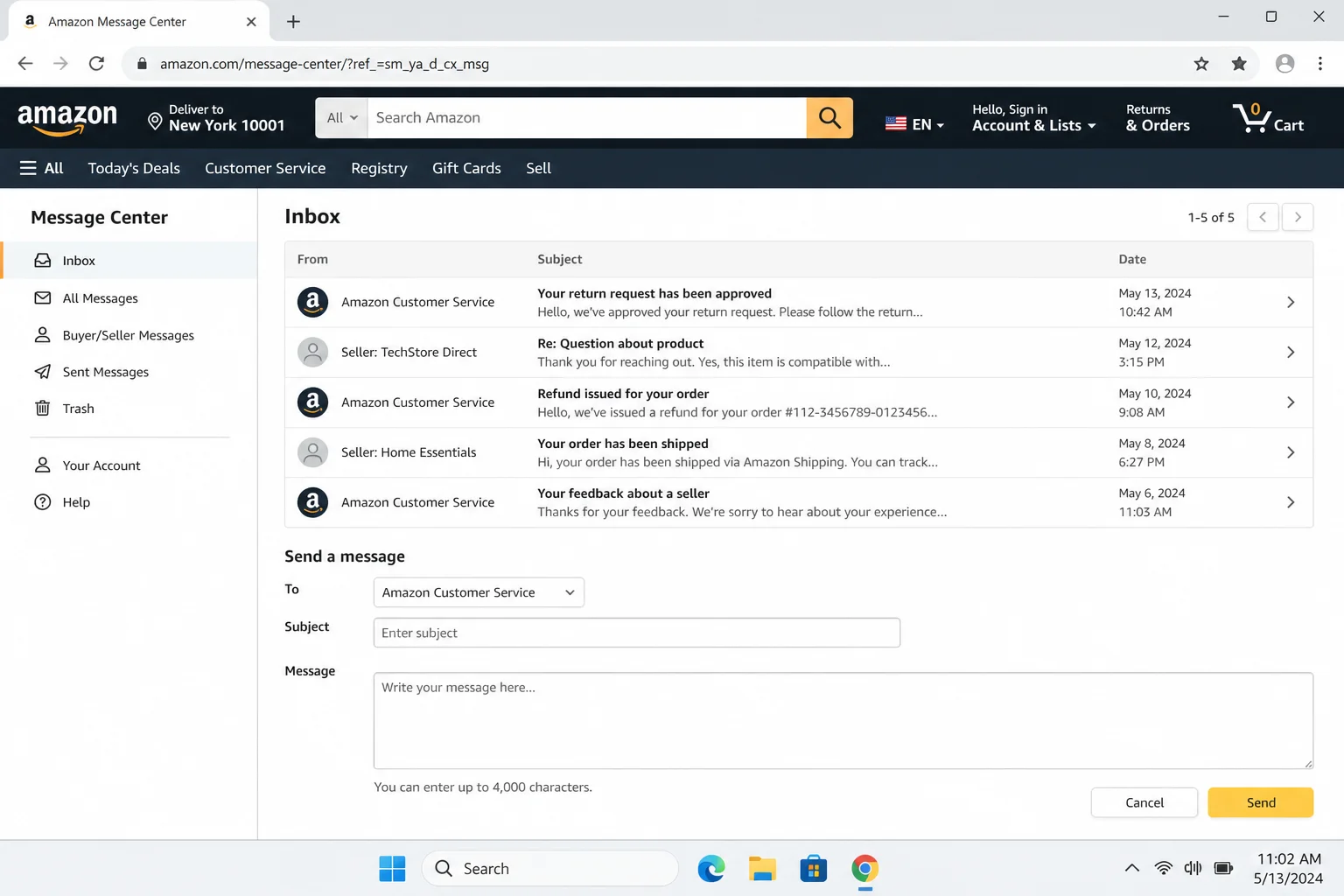The width and height of the screenshot is (1344, 896).
Task: Open Sell nav item
Action: coord(538,168)
